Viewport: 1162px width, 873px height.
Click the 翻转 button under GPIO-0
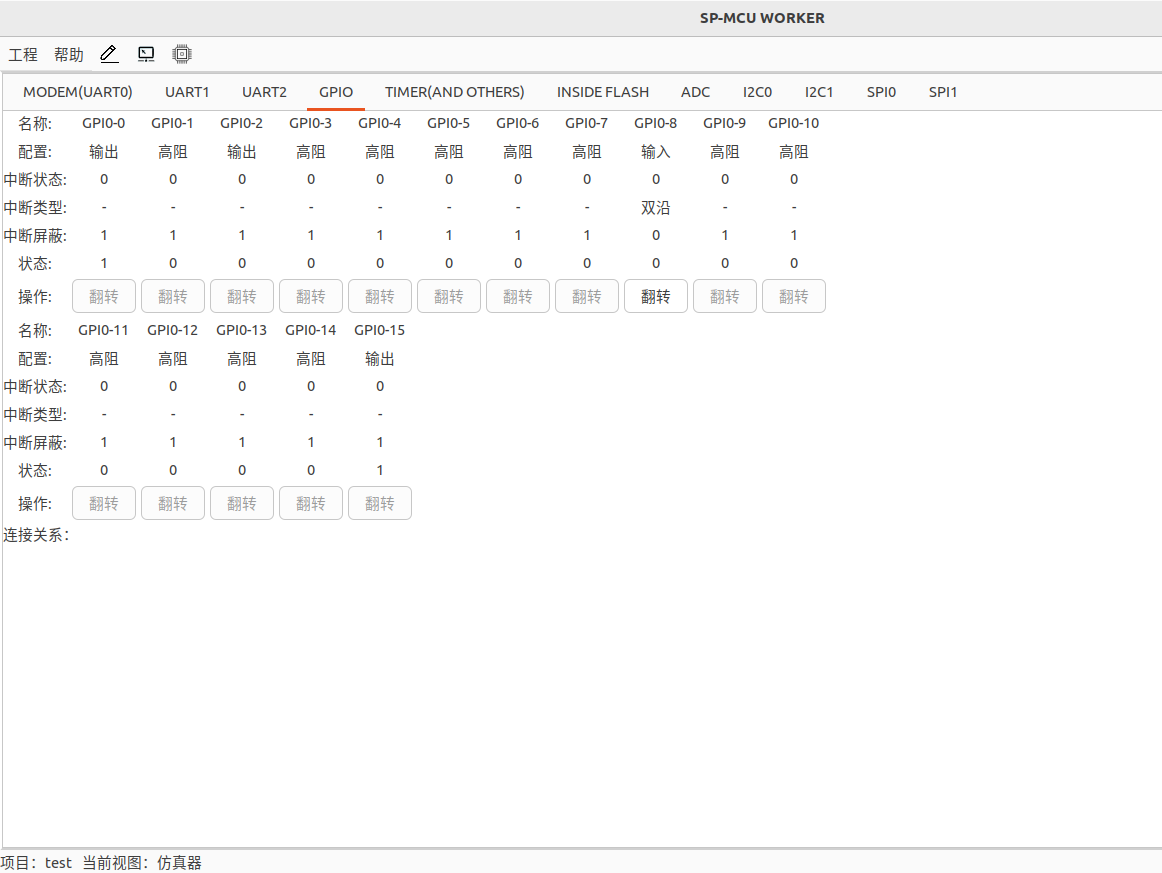click(x=104, y=297)
